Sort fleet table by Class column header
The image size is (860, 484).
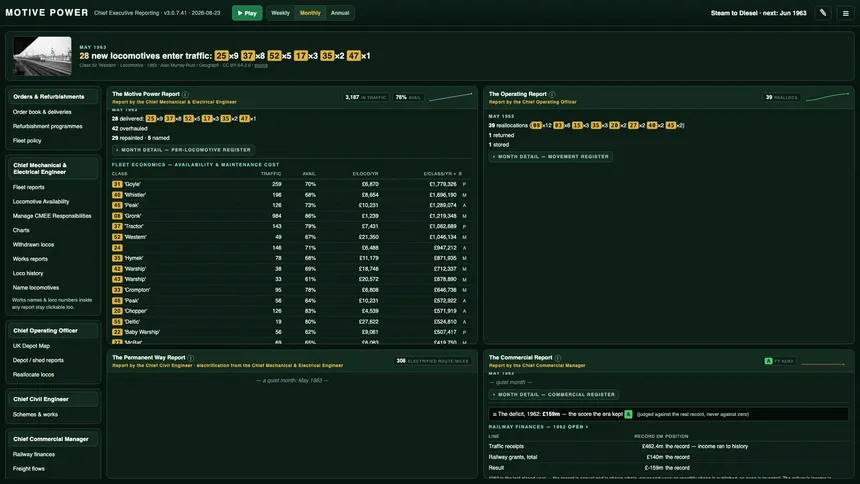[120, 173]
